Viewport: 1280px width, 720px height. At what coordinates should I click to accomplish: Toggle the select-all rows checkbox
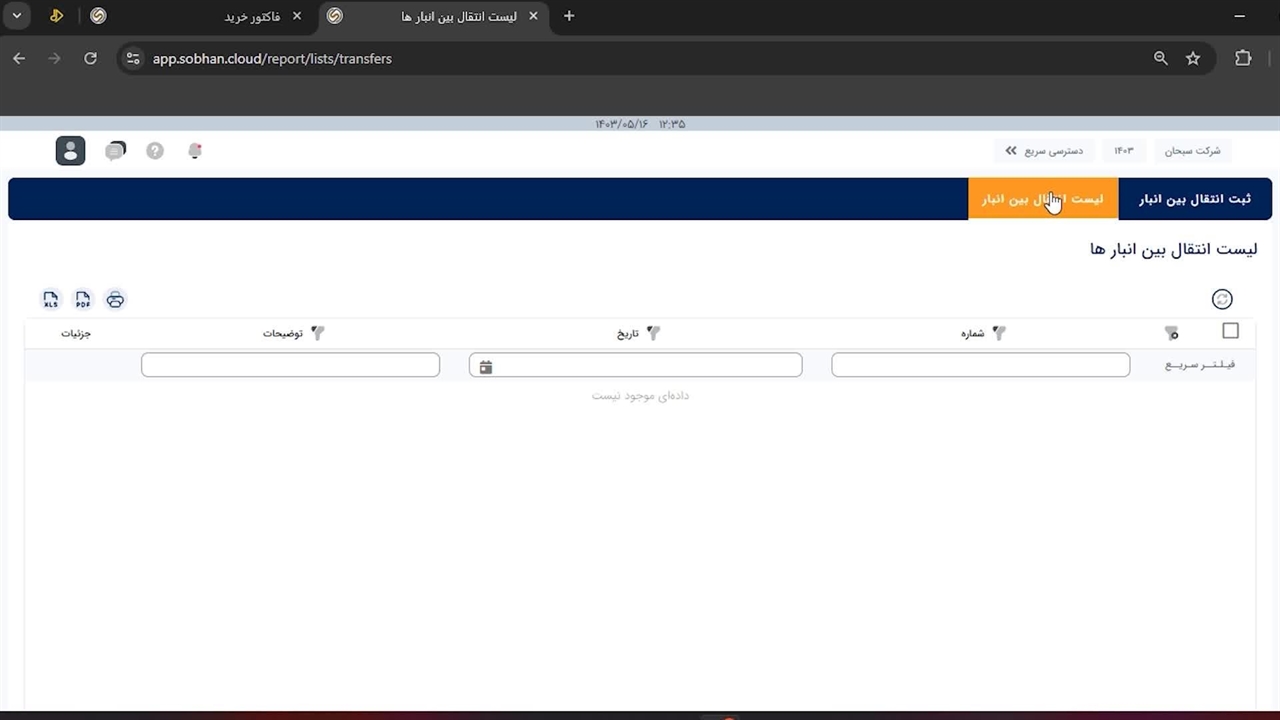click(x=1230, y=331)
